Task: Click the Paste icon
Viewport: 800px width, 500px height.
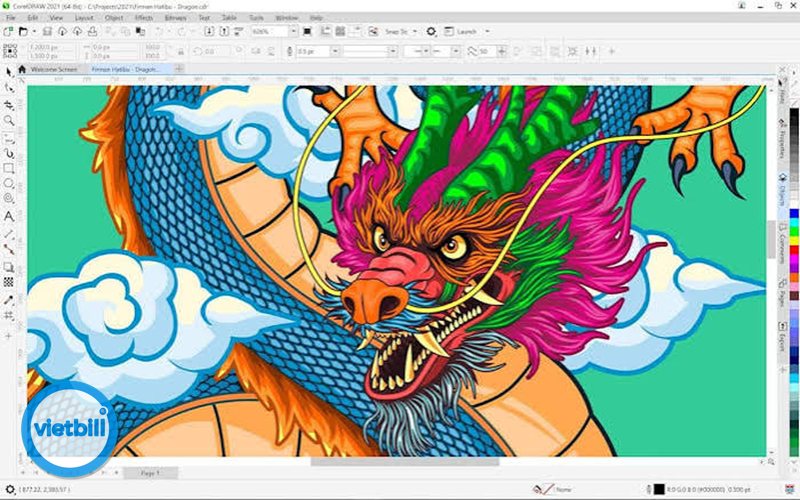Action: 140,32
